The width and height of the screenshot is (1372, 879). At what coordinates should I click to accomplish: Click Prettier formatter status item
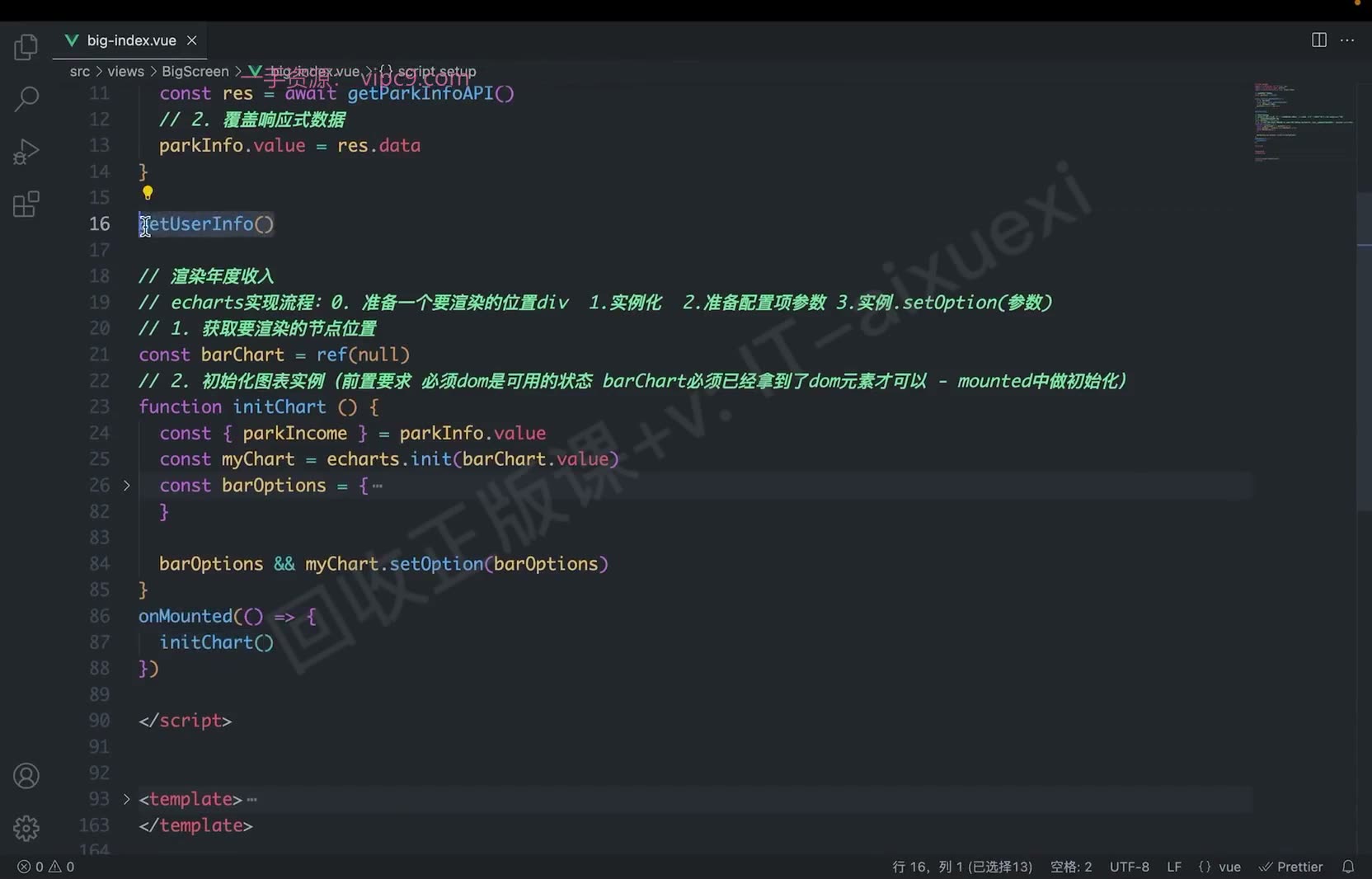[1290, 867]
